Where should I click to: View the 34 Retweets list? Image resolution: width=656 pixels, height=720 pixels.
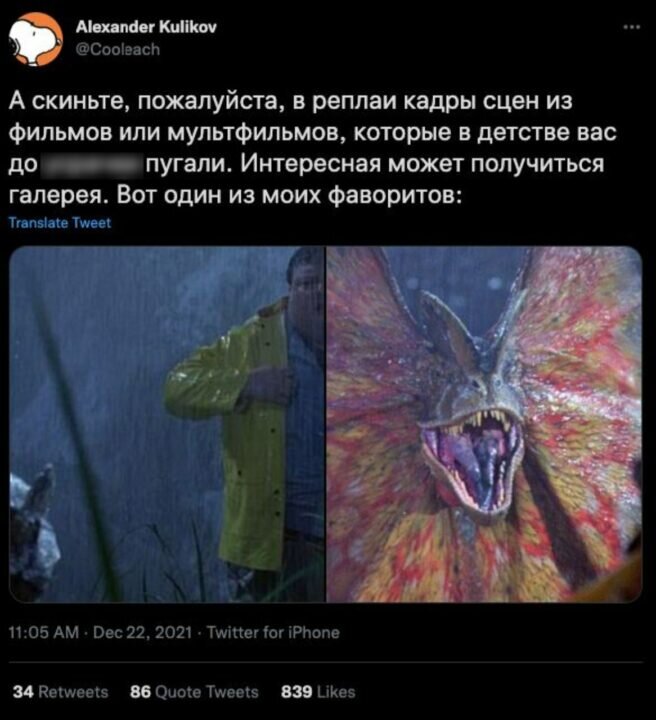[61, 692]
